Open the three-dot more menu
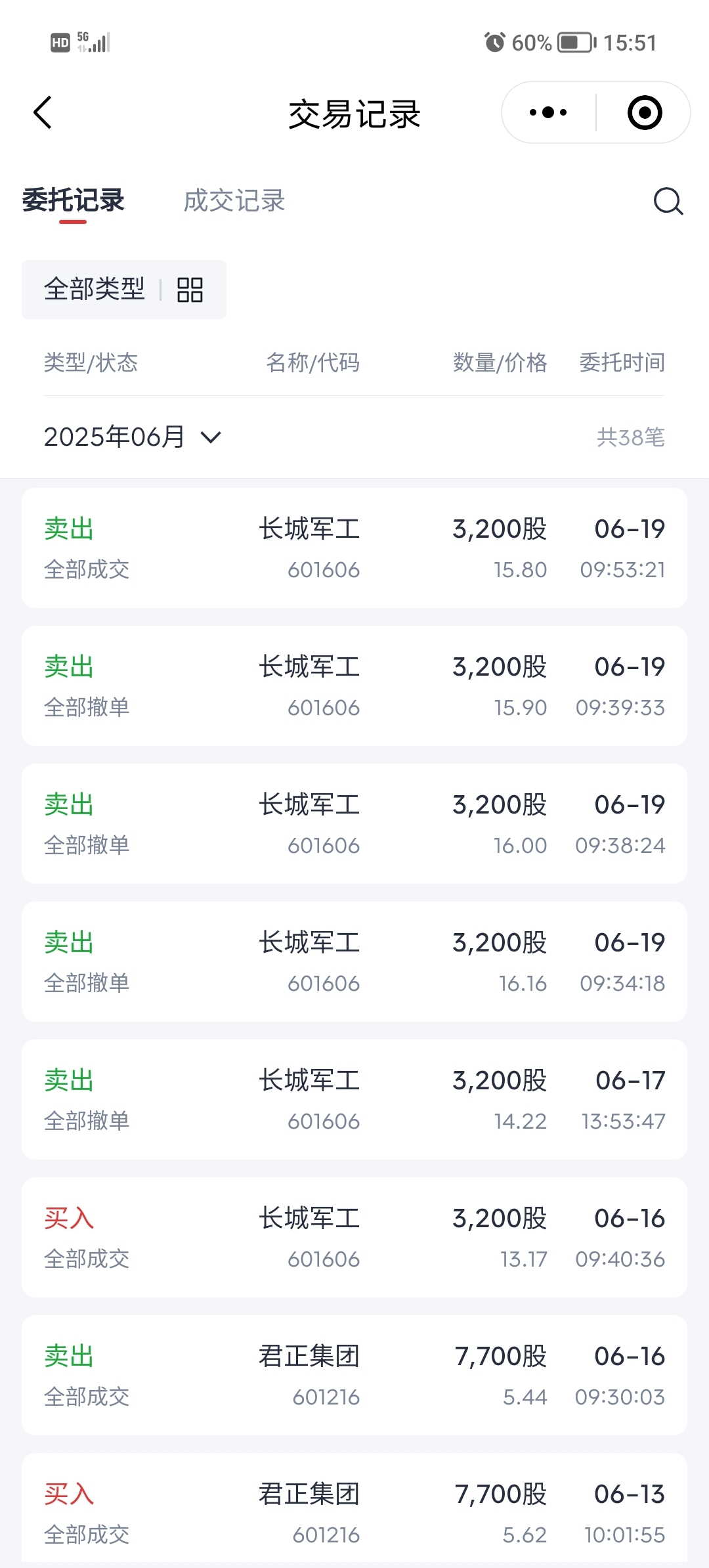 [x=548, y=112]
